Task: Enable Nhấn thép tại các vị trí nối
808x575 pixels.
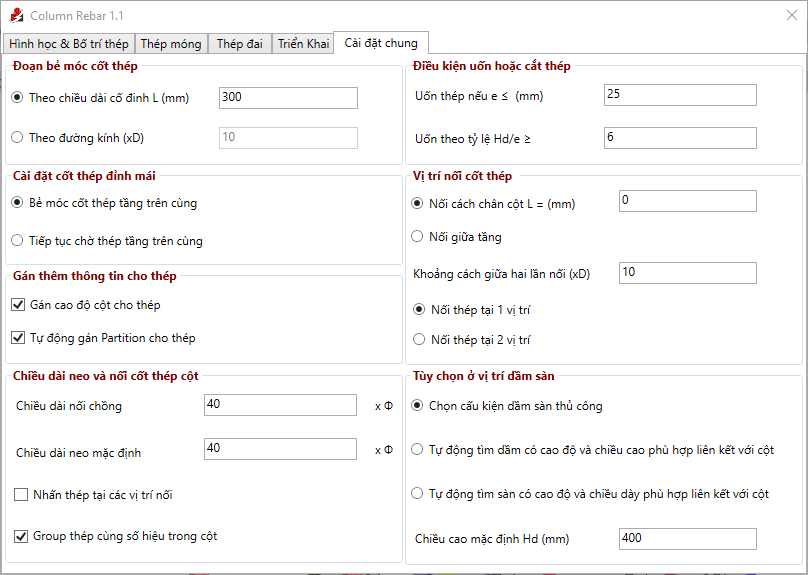Action: coord(22,494)
